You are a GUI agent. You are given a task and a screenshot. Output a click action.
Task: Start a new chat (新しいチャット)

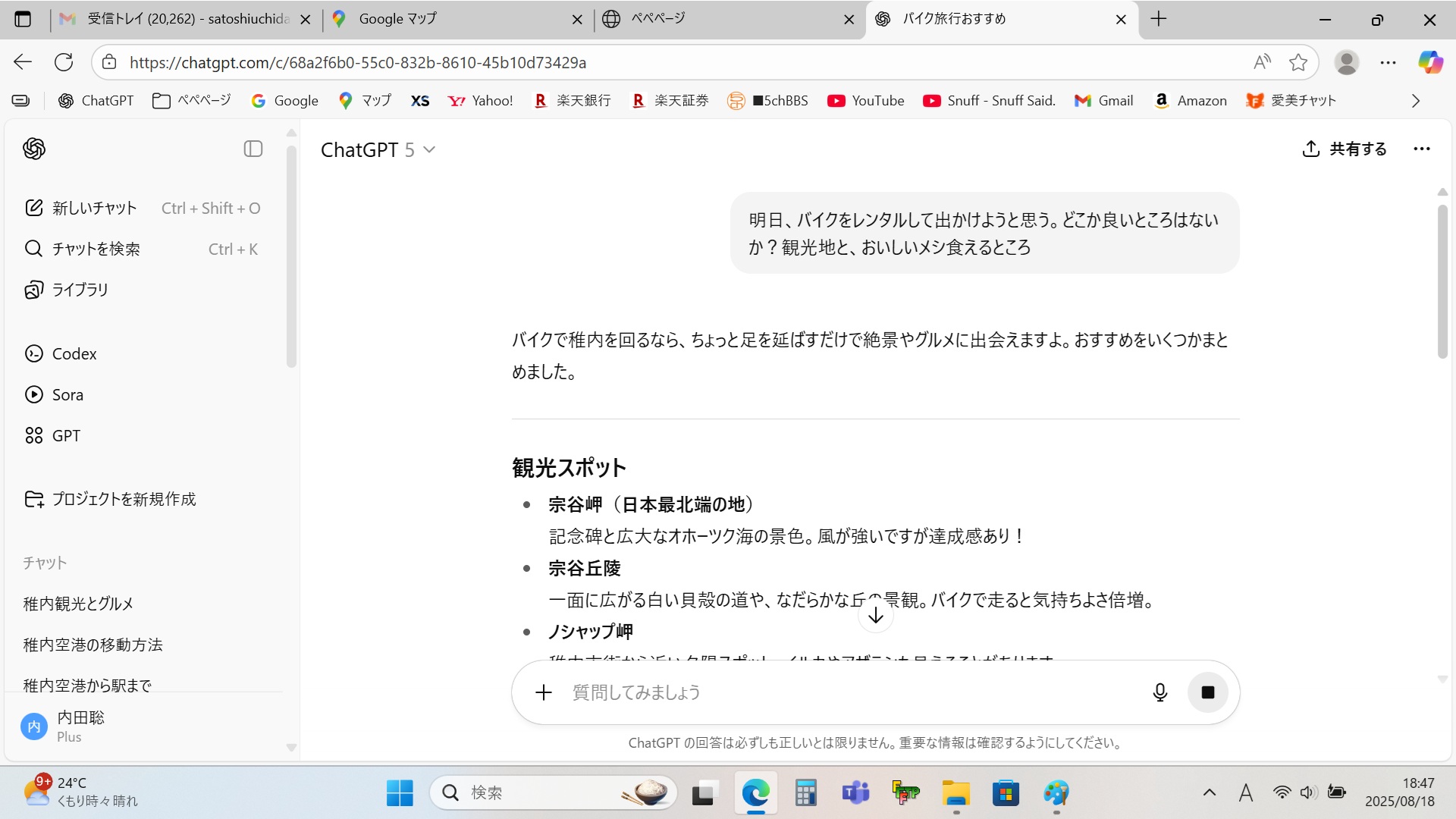[143, 208]
